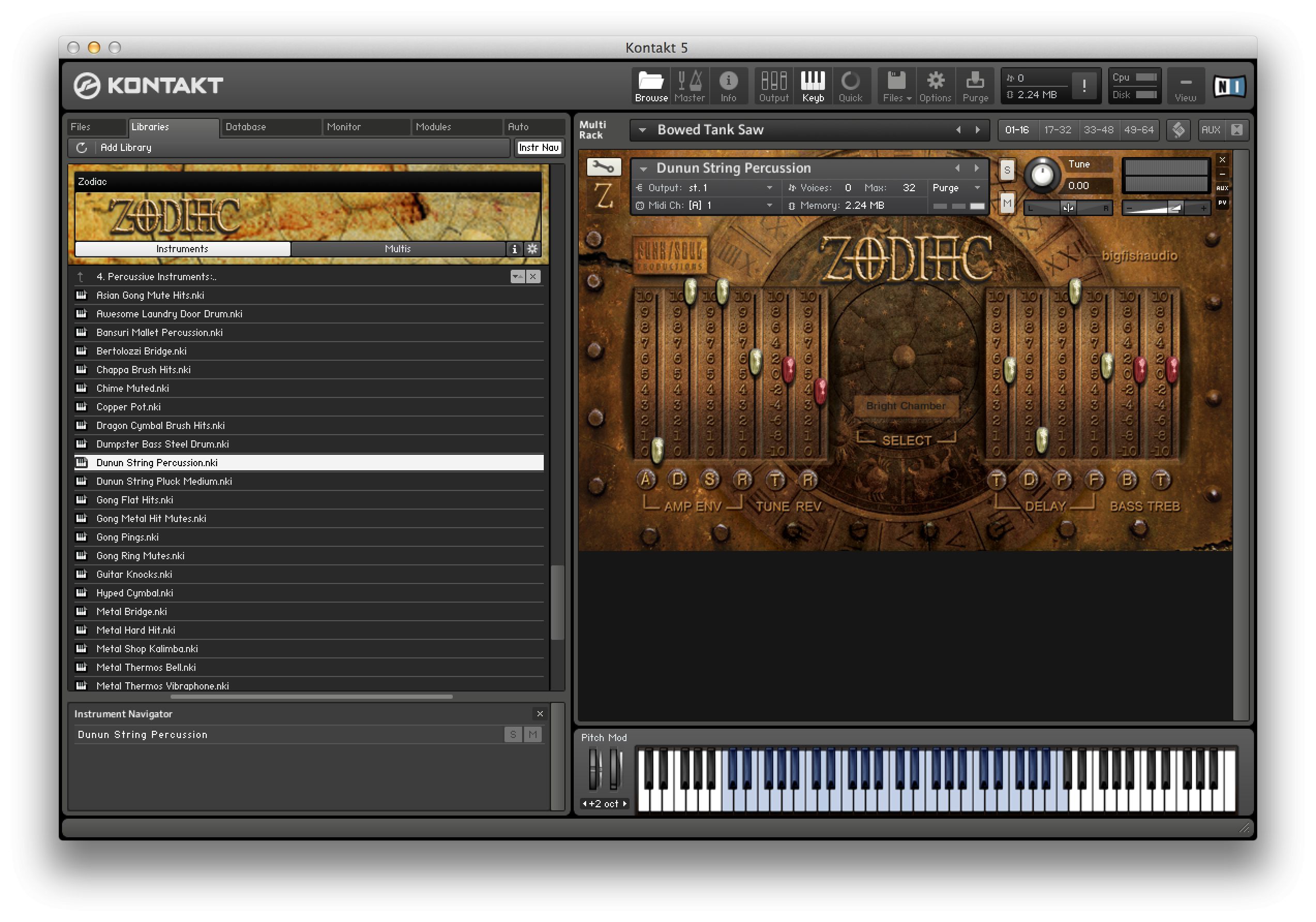This screenshot has width=1316, height=922.
Task: Toggle the Browse panel icon
Action: (651, 86)
